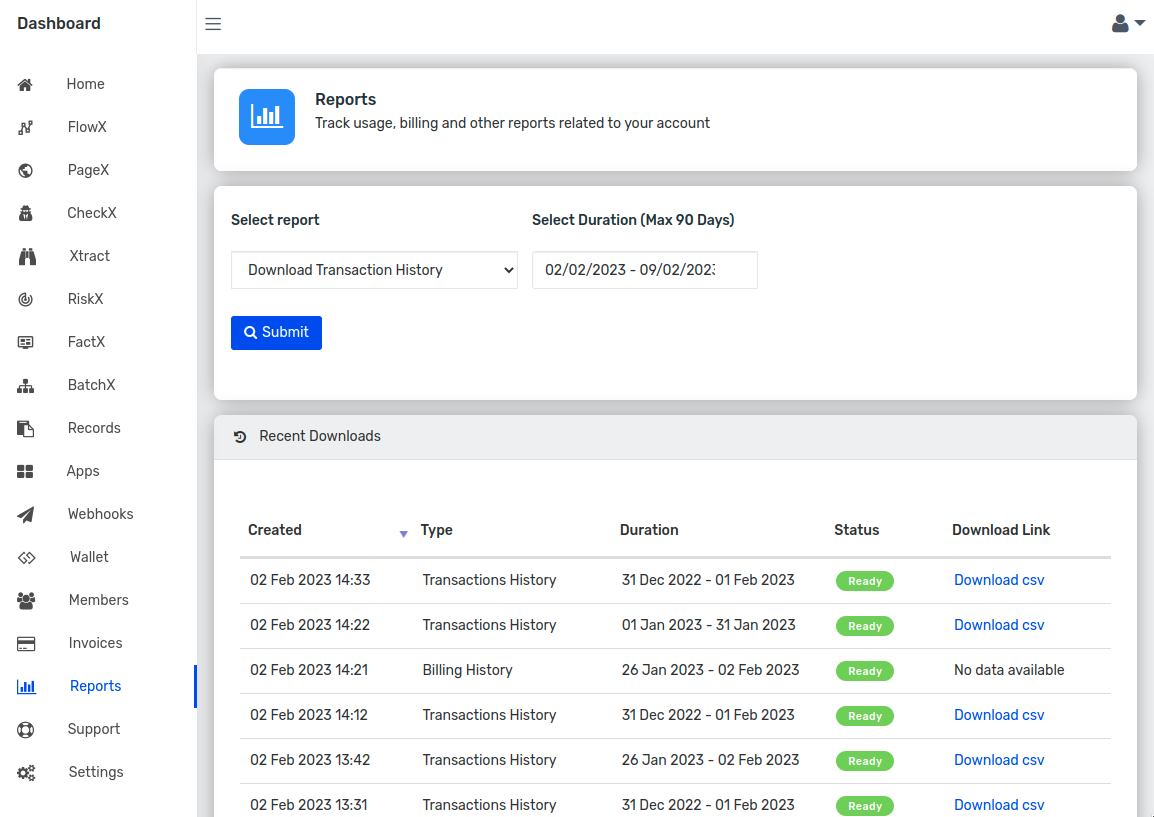Click the Type column header
This screenshot has width=1154, height=817.
pyautogui.click(x=436, y=530)
